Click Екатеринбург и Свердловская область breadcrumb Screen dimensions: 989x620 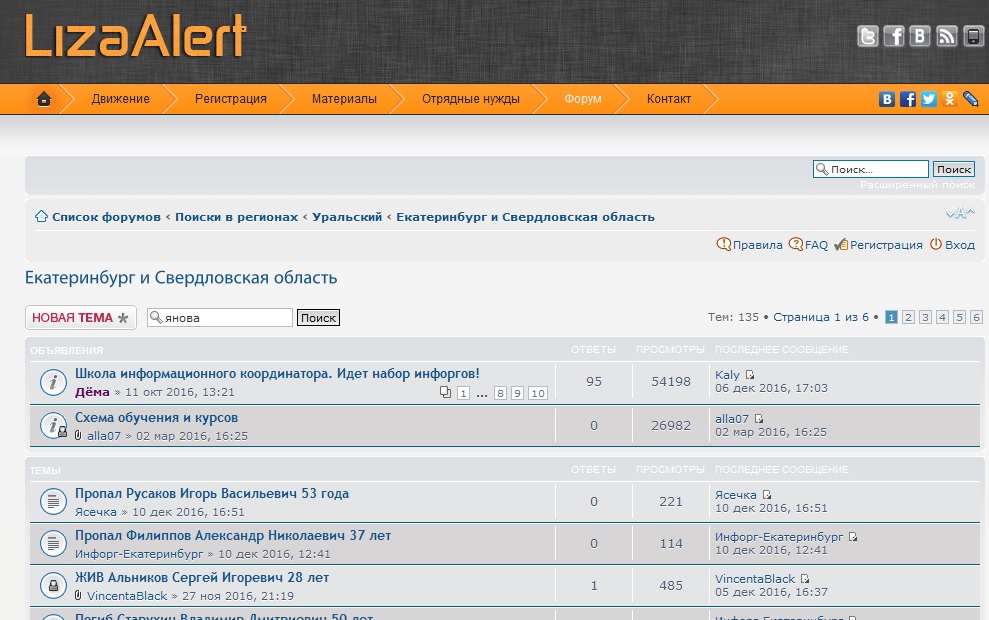pyautogui.click(x=525, y=217)
